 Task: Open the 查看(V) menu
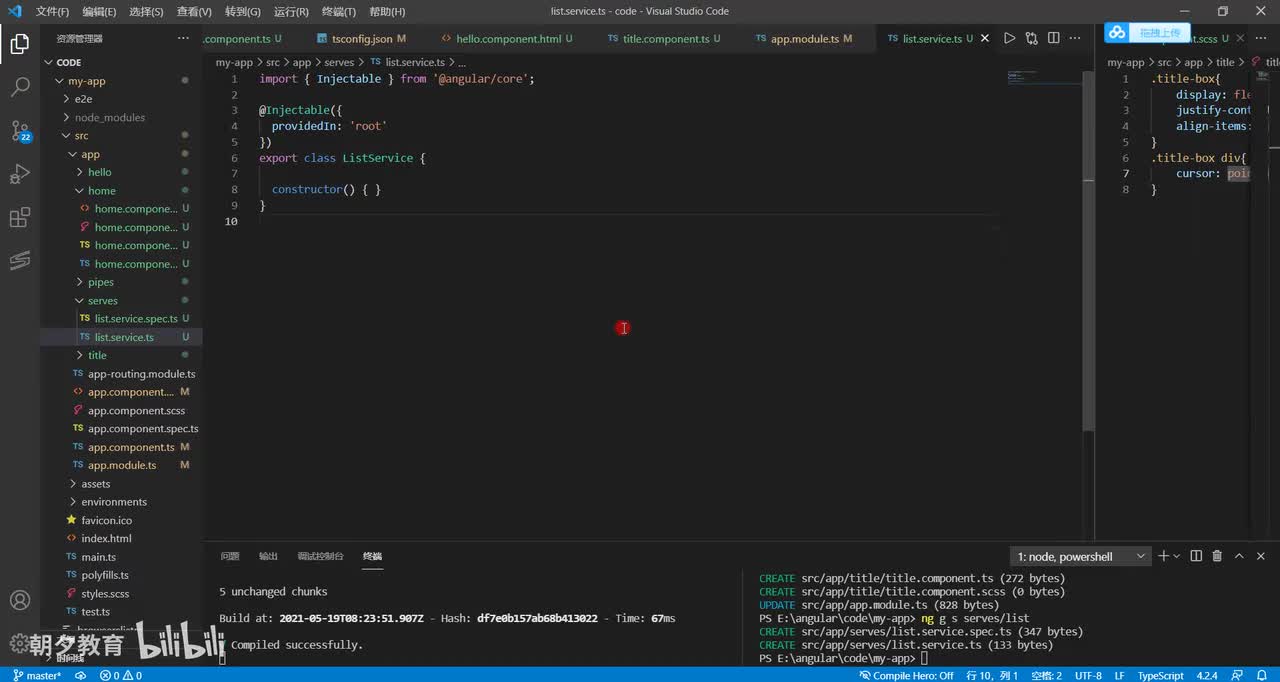(x=194, y=11)
